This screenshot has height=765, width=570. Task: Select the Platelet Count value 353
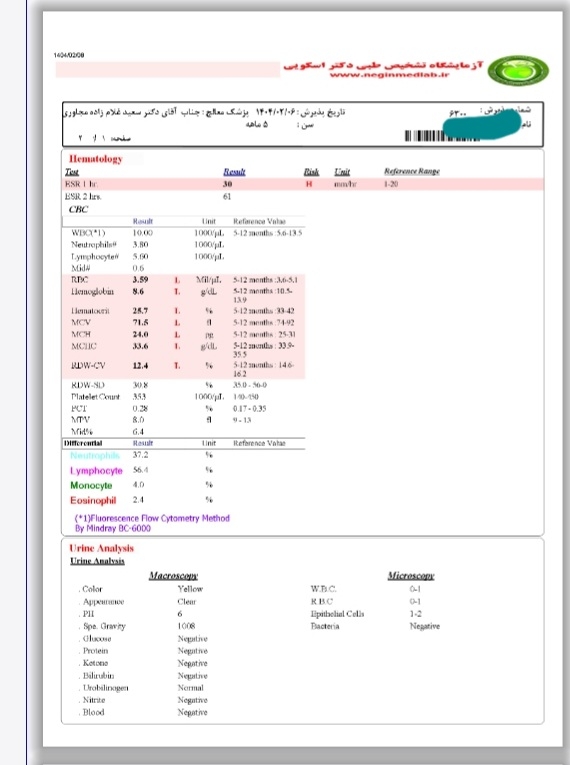140,397
